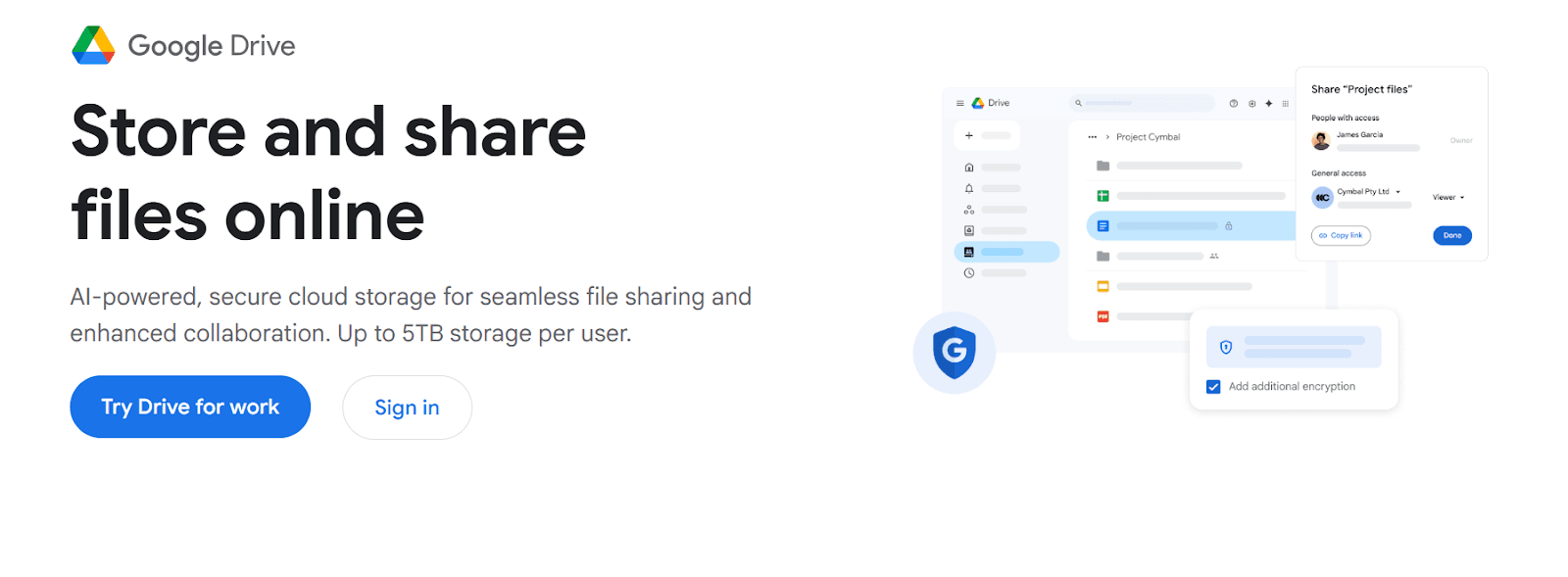Screen dimensions: 1568x577
Task: Open the green Sheets file icon
Action: point(1102,196)
